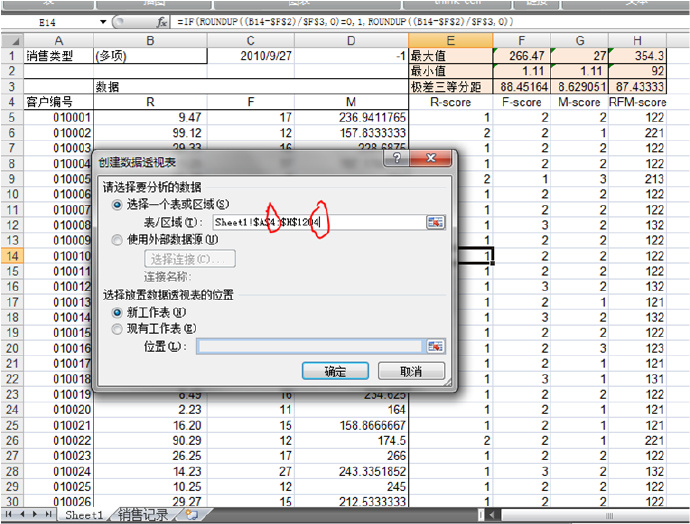Click the next sheet navigation arrow
The image size is (690, 524).
tap(35, 514)
